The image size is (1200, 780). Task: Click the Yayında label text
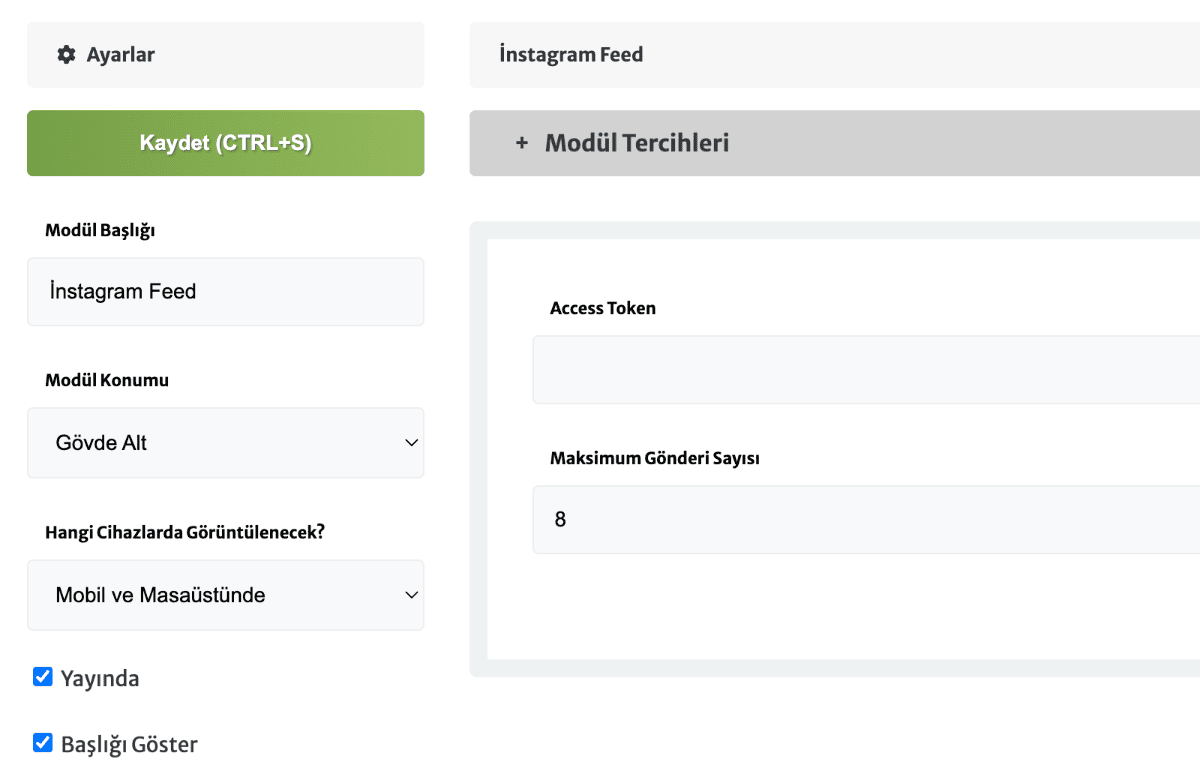[100, 679]
